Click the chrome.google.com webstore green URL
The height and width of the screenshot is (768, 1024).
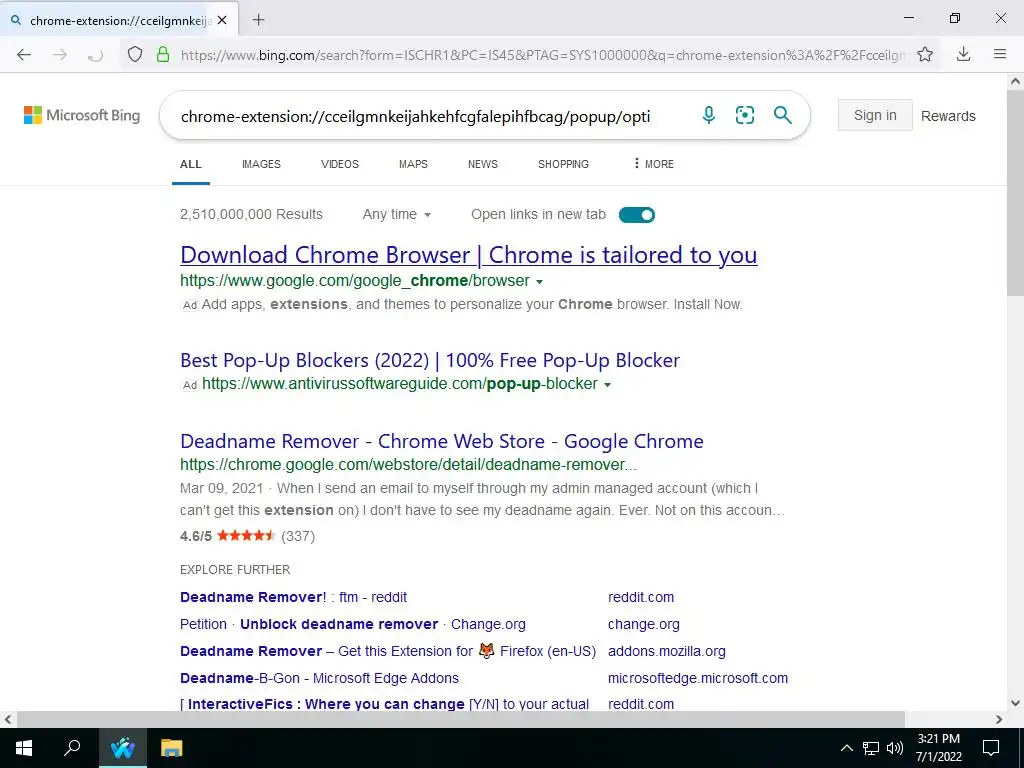click(408, 465)
